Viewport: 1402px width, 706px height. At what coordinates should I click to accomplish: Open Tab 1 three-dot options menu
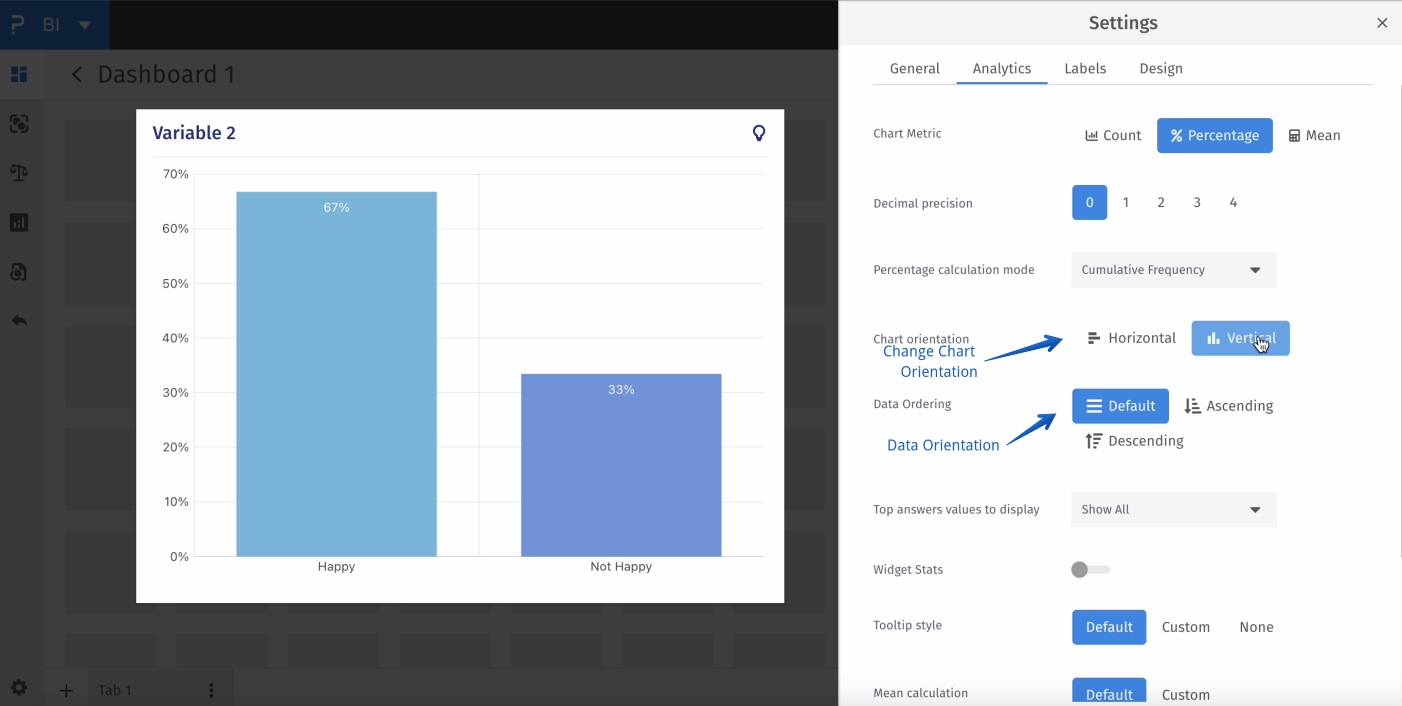click(211, 690)
